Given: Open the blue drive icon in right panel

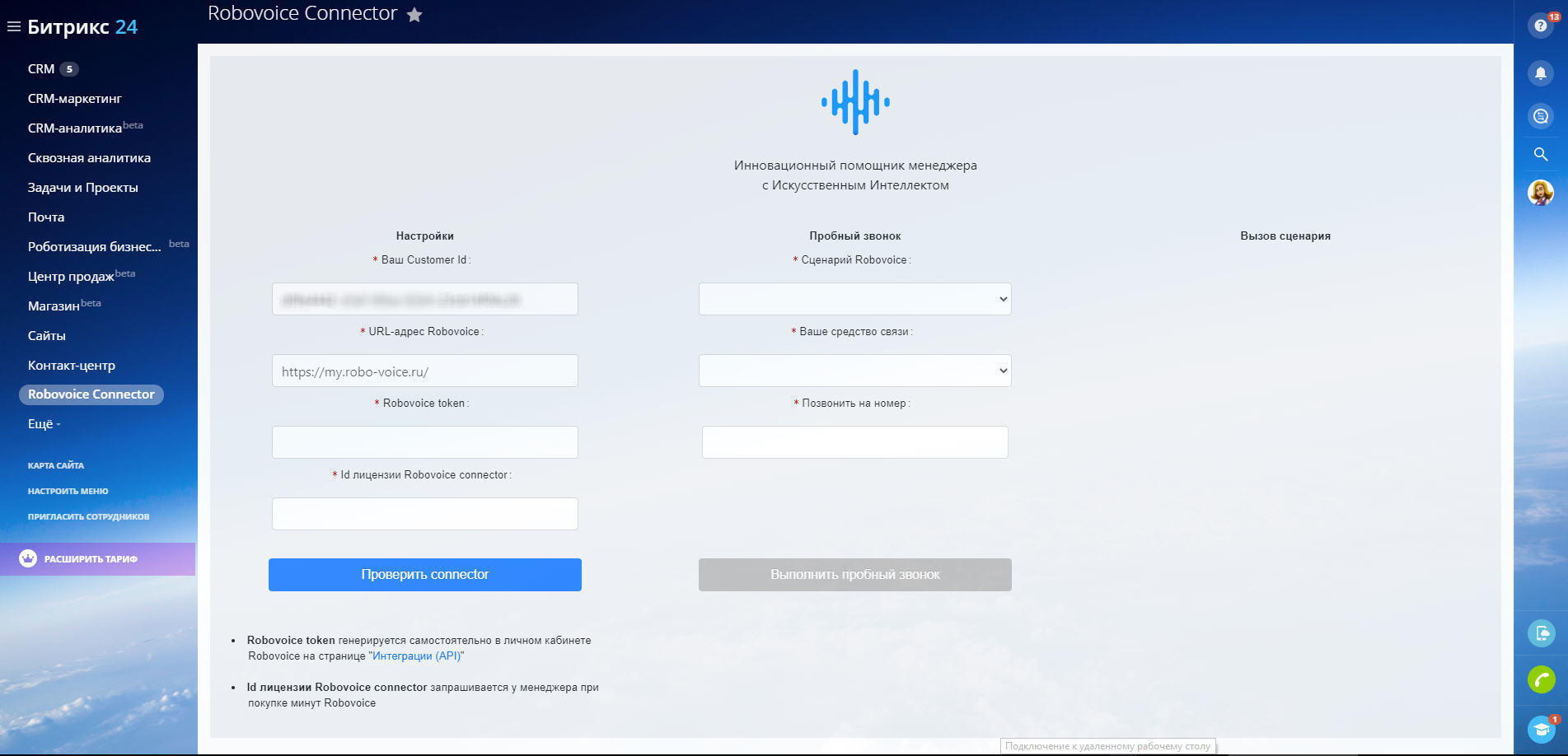Looking at the screenshot, I should click(x=1541, y=633).
